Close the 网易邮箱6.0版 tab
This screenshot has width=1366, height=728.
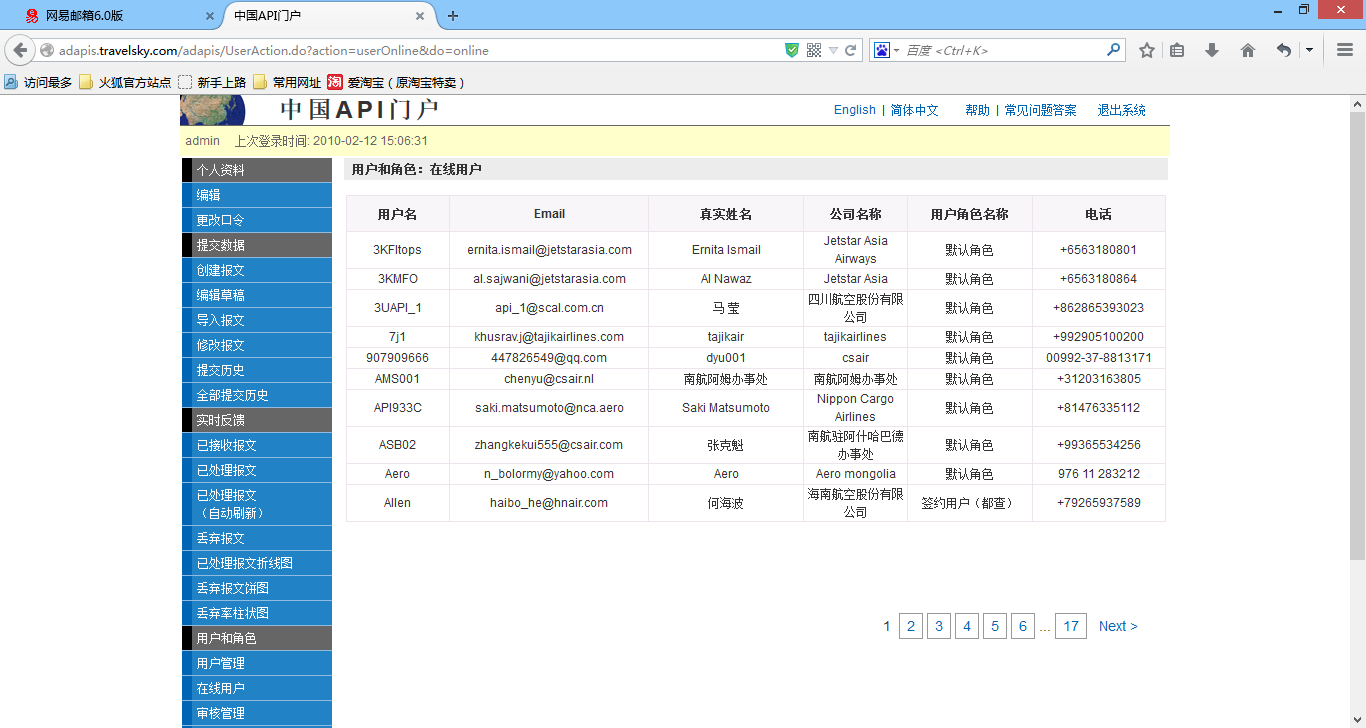209,16
